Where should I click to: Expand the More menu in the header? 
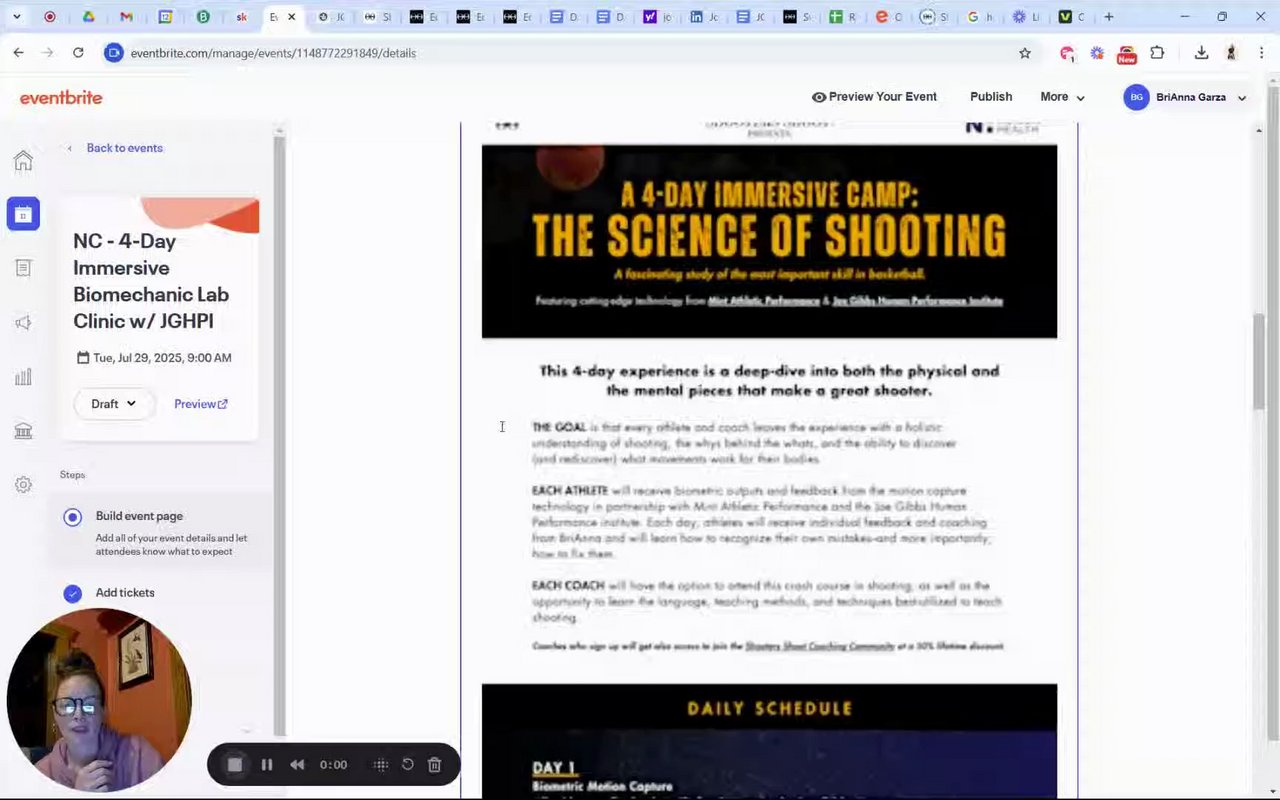1062,97
